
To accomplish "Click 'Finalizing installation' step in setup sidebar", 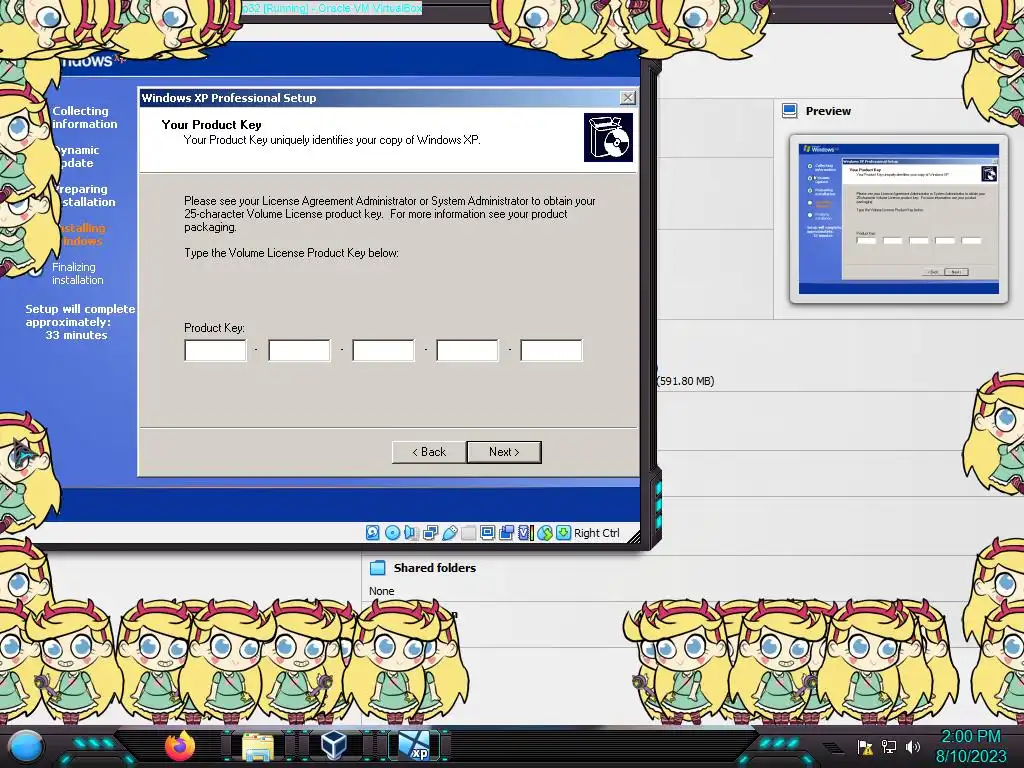I will (x=78, y=274).
